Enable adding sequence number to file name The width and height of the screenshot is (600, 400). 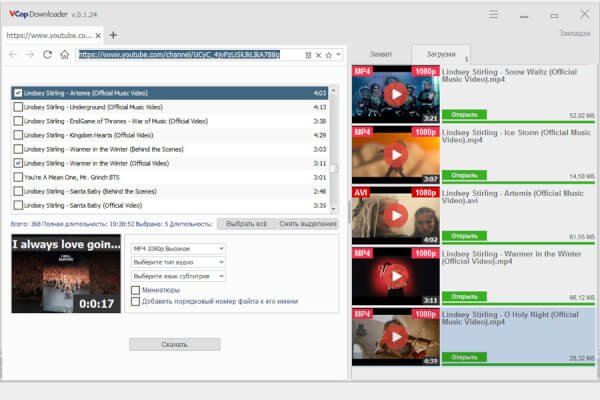(135, 302)
